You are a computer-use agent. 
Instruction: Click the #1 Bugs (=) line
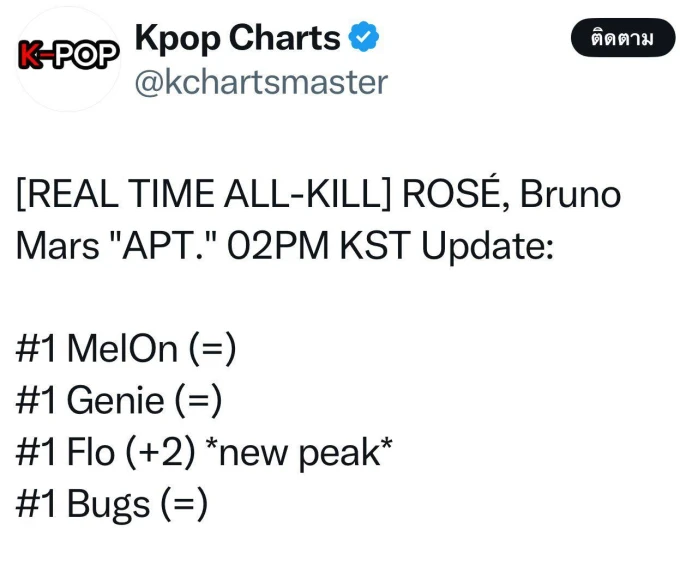click(x=112, y=504)
